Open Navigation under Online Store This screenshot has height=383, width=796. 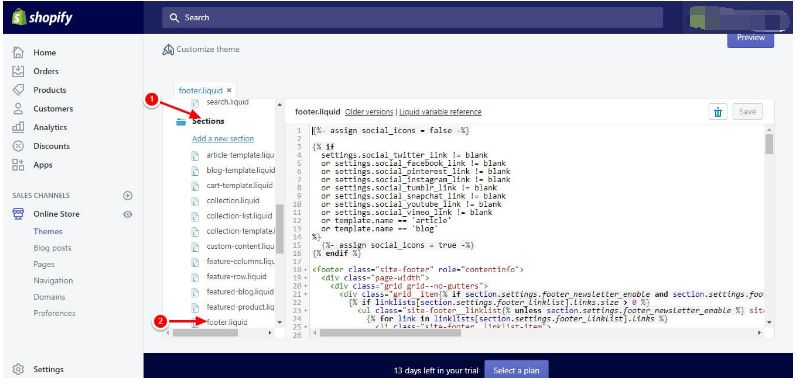pyautogui.click(x=53, y=281)
